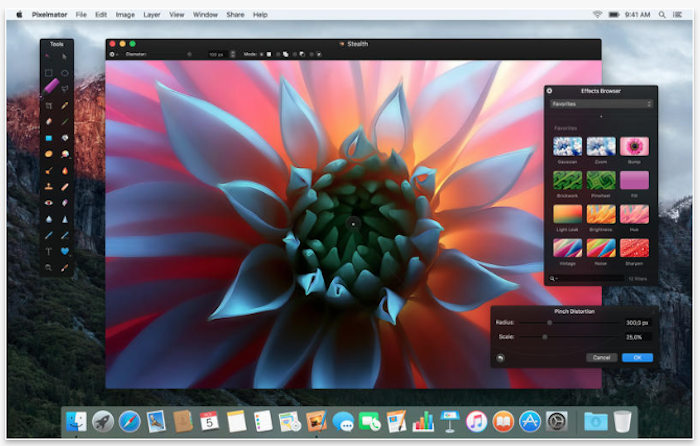Image resolution: width=700 pixels, height=446 pixels.
Task: Choose the second selection Mode radio button
Action: tap(278, 54)
